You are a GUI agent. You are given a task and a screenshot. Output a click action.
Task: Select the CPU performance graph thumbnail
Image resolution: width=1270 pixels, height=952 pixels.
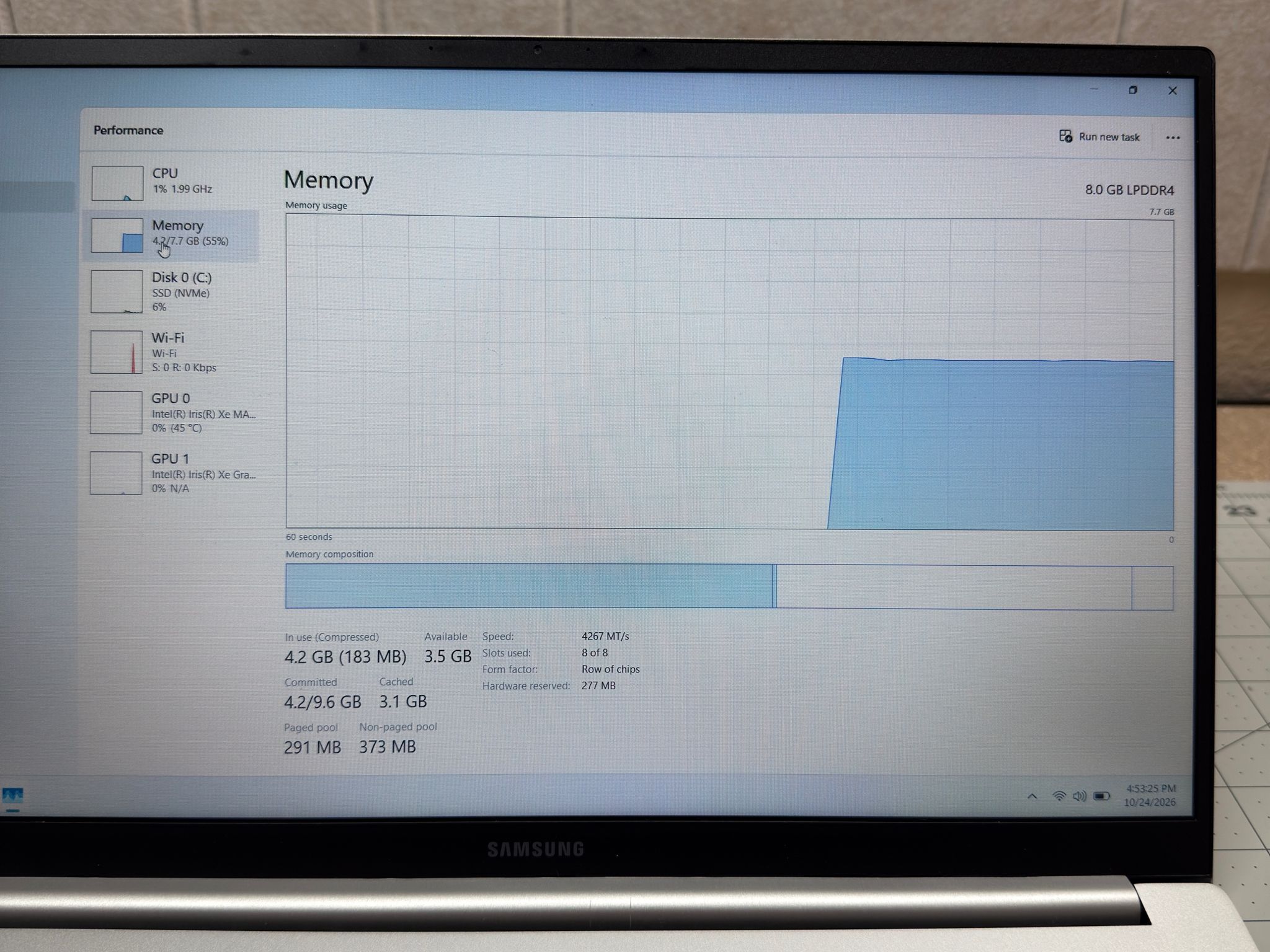[x=117, y=183]
